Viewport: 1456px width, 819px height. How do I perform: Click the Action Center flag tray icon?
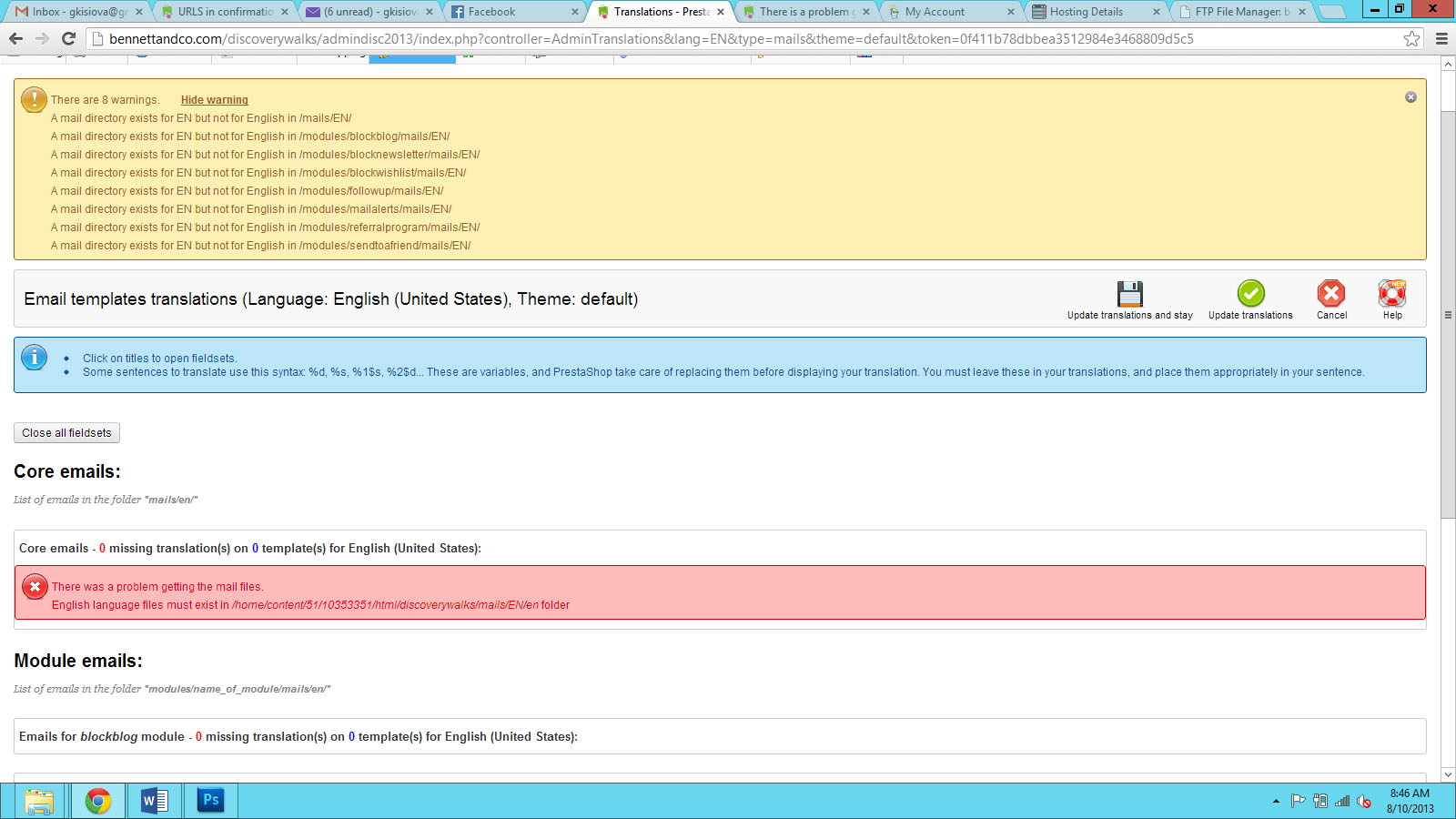[x=1299, y=801]
